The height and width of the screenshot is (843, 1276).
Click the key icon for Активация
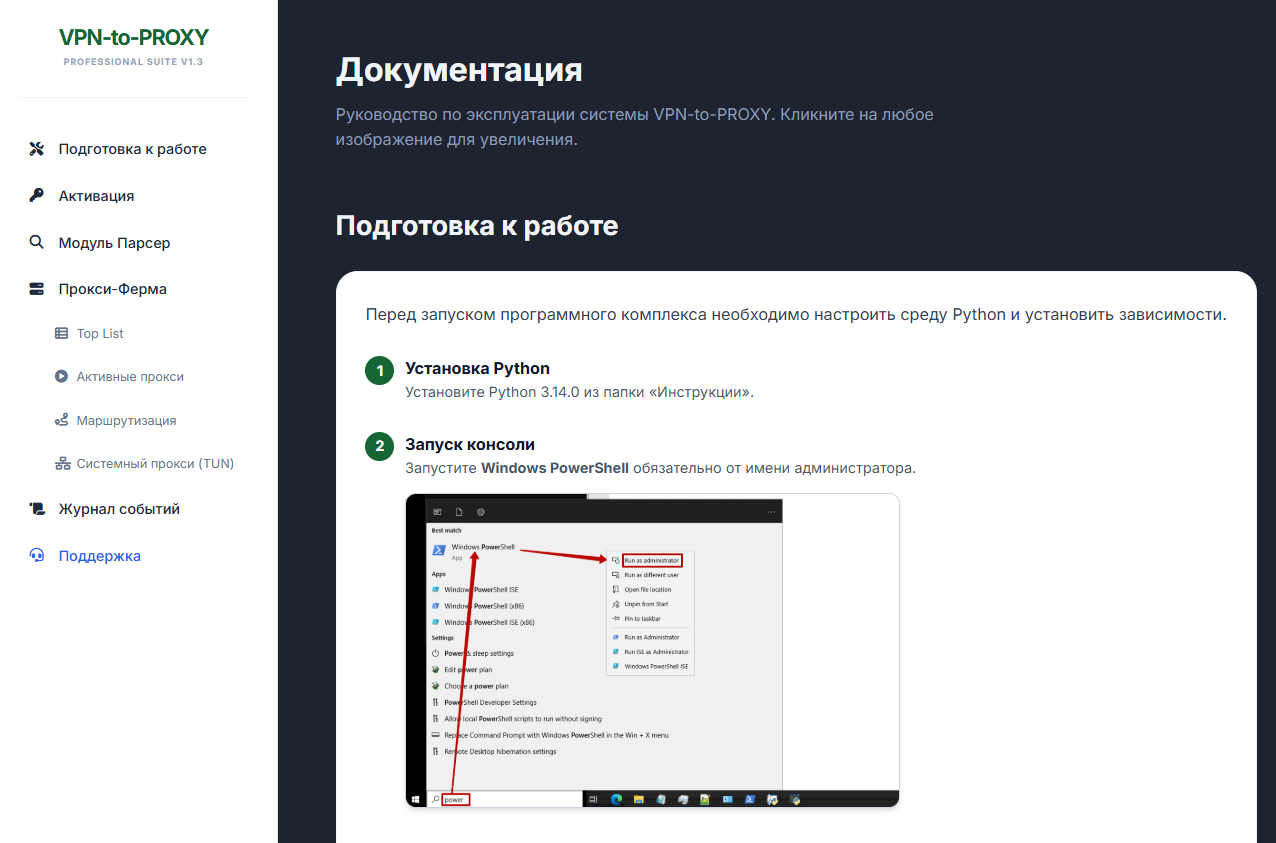(37, 196)
